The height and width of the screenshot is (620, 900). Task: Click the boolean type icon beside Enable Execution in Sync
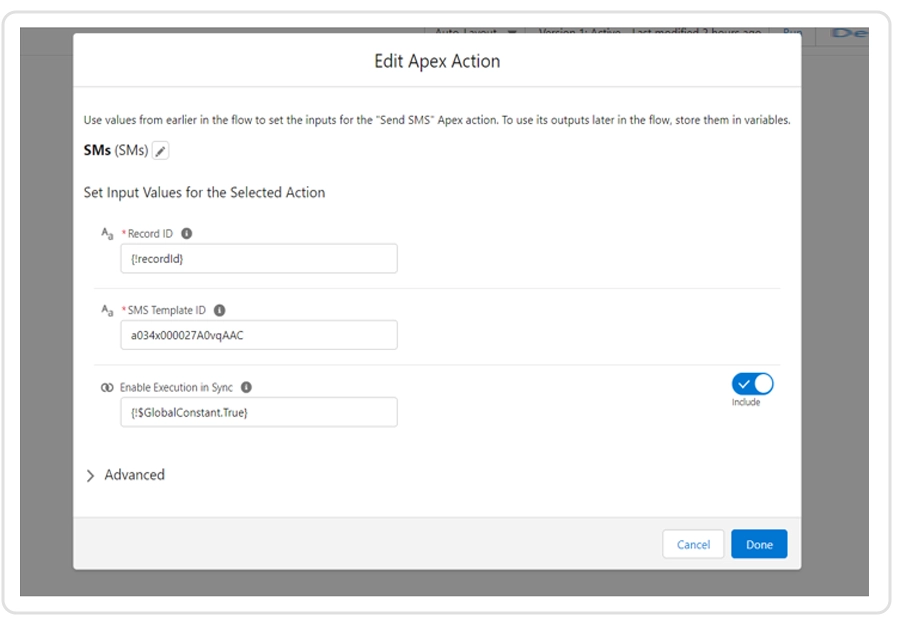pyautogui.click(x=107, y=387)
